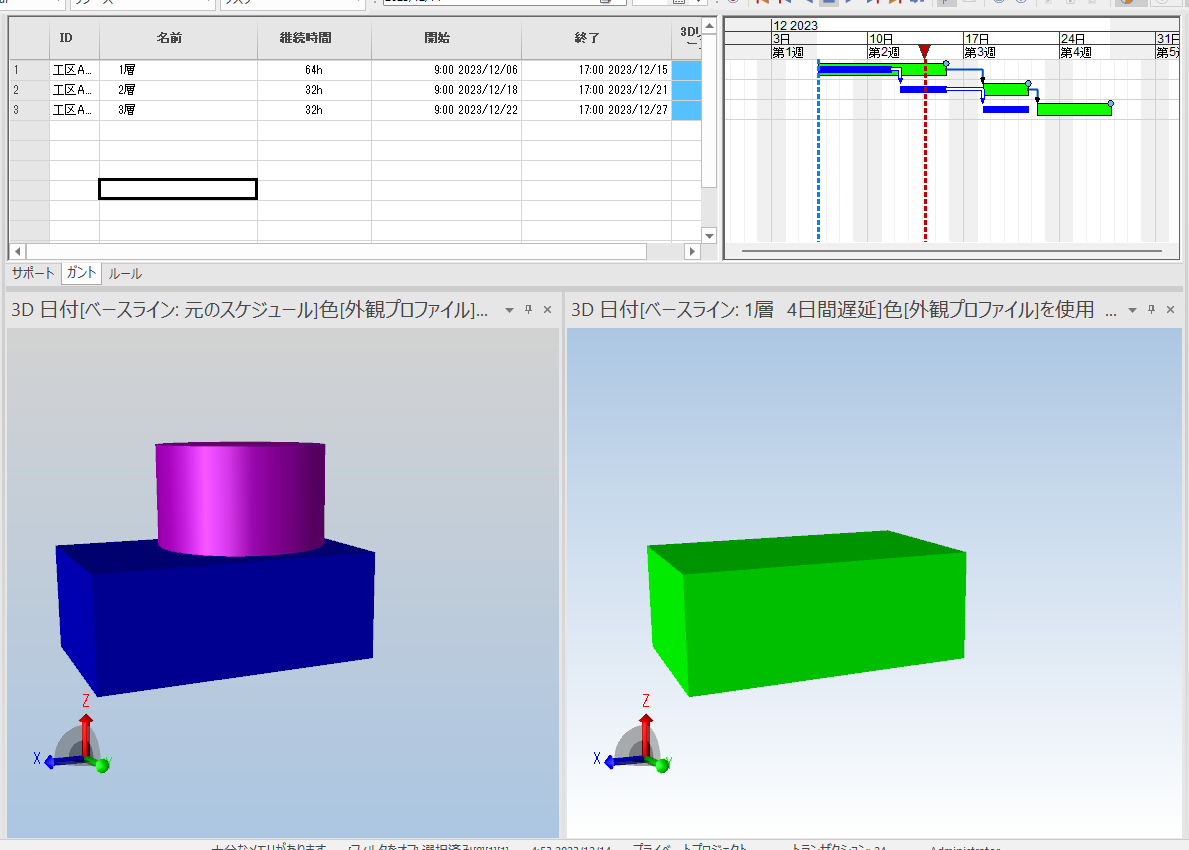Viewport: 1189px width, 850px height.
Task: Select the green box in right 3D view
Action: coord(806,614)
